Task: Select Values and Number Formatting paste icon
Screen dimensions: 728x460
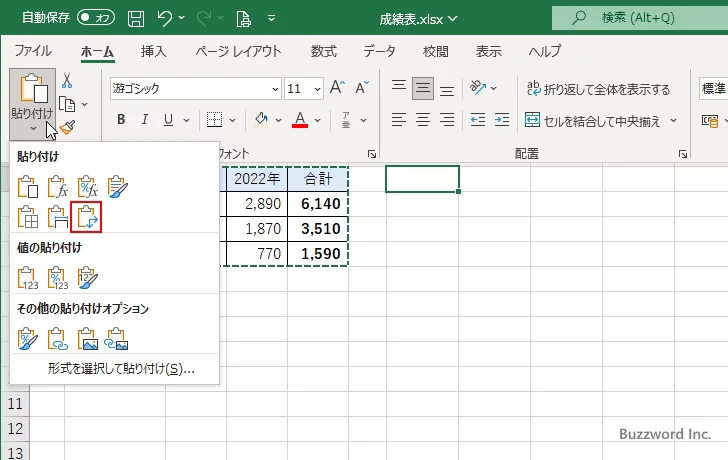Action: 58,278
